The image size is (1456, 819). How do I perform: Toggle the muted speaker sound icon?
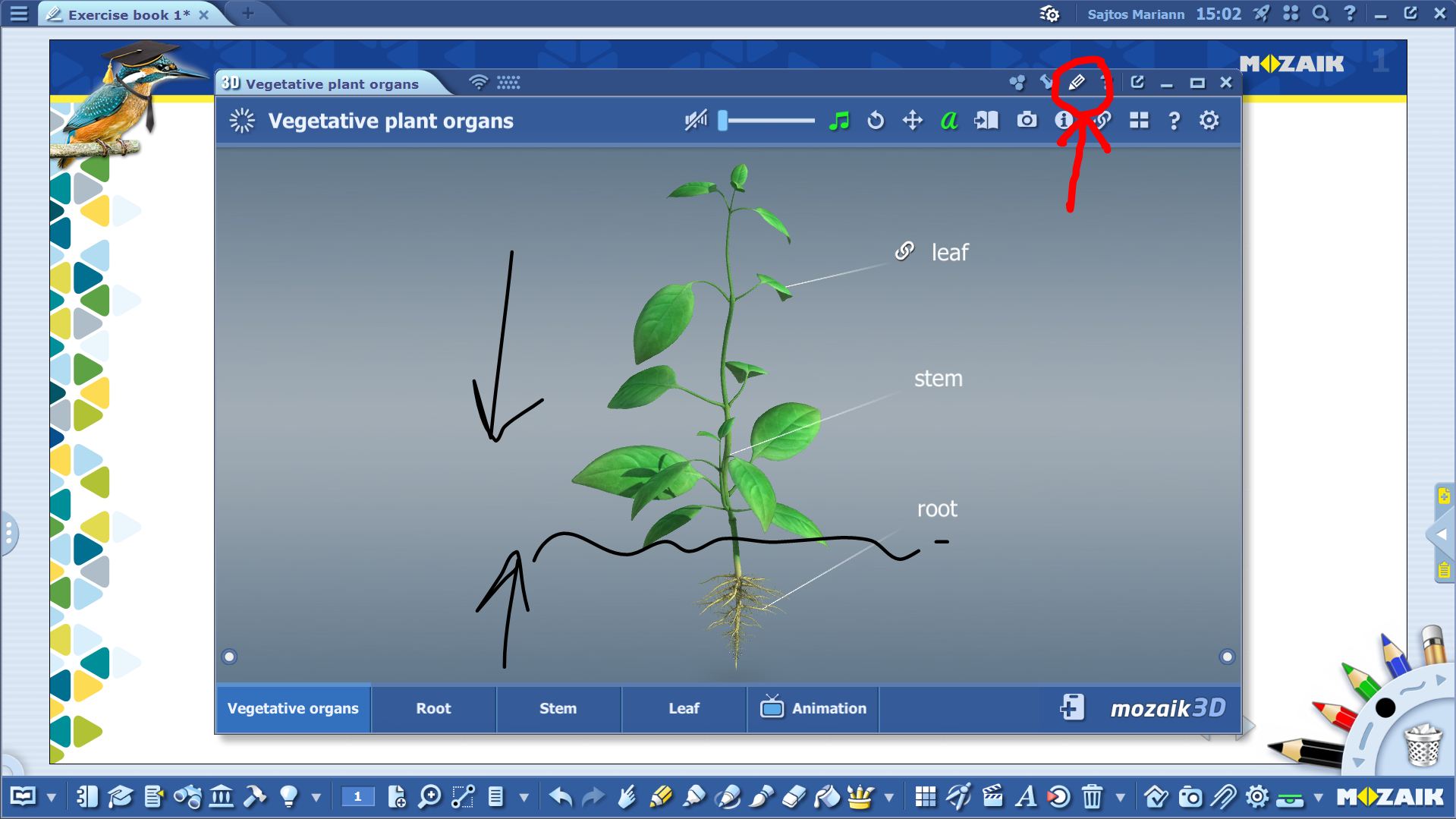pos(695,121)
